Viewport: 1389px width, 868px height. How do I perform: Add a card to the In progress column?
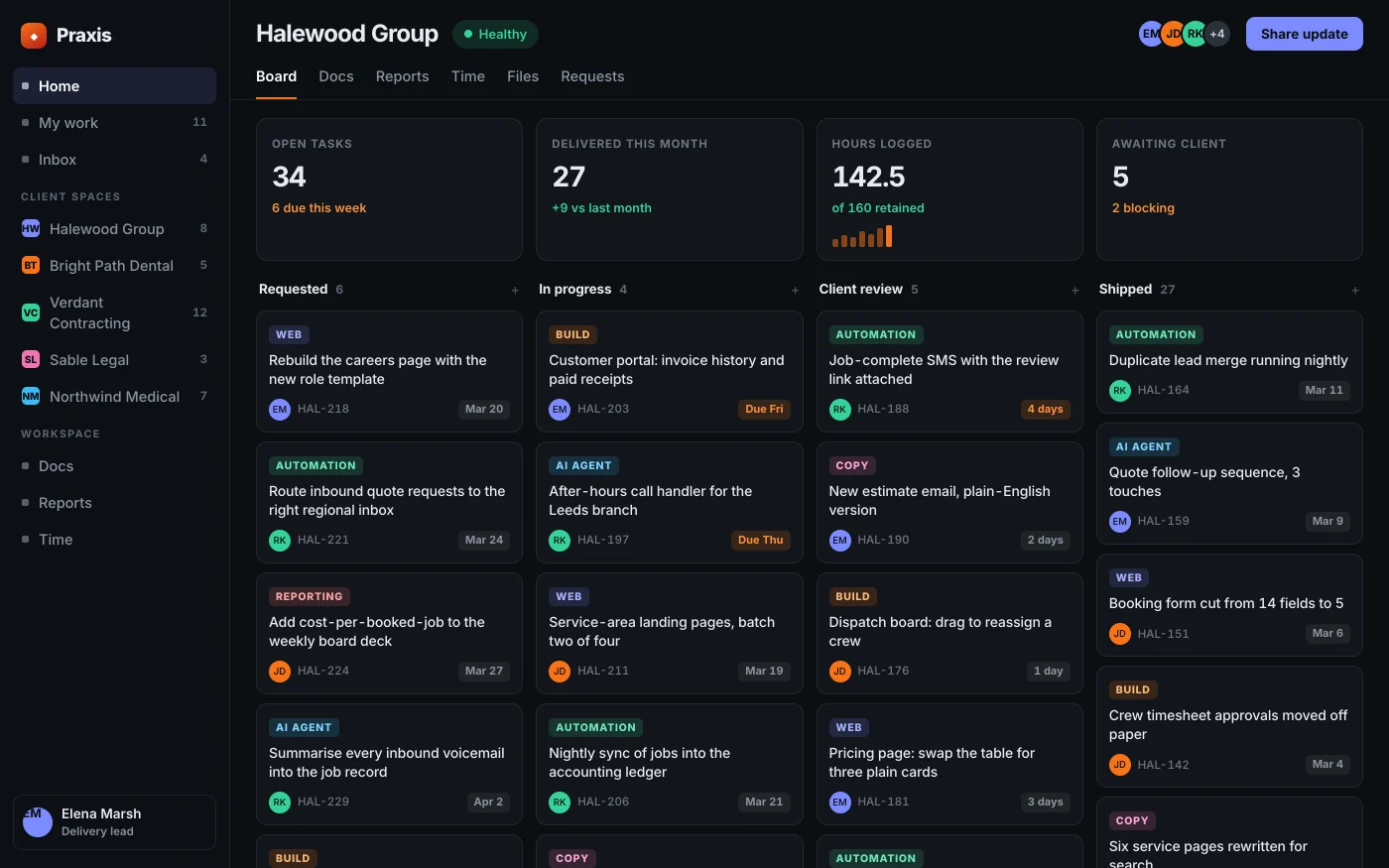[795, 290]
